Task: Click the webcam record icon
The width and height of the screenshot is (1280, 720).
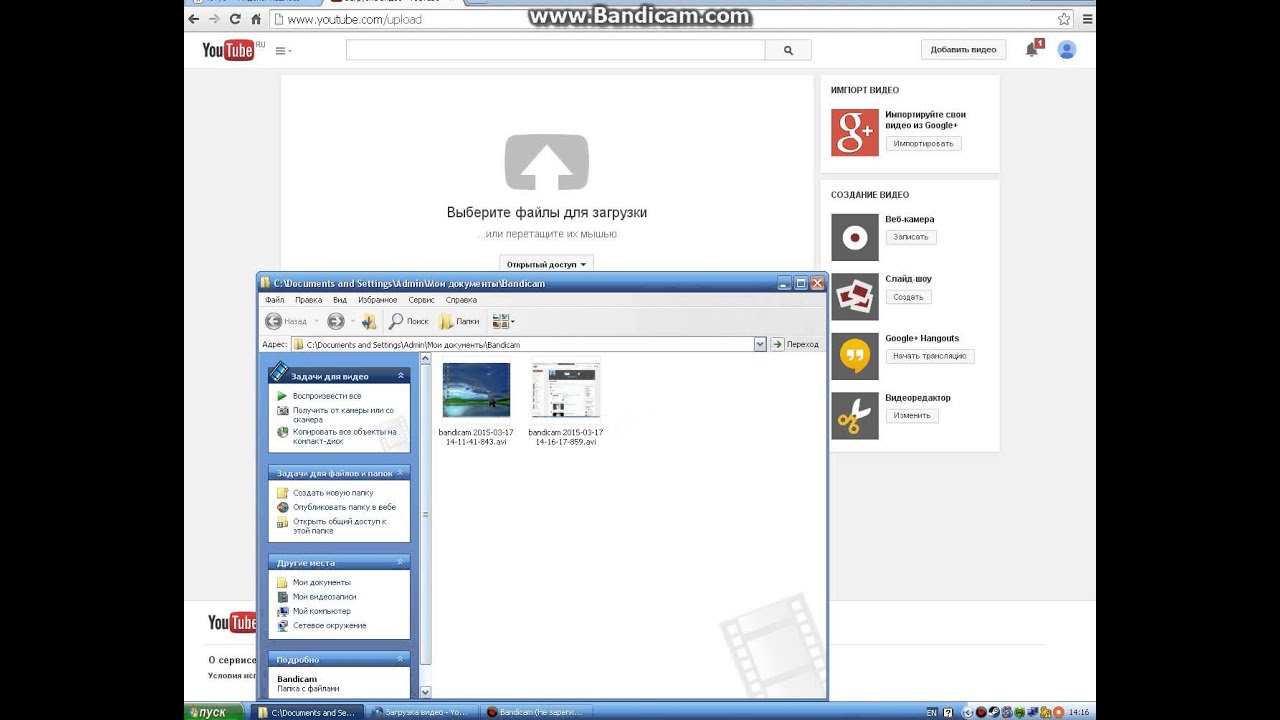Action: click(x=855, y=238)
